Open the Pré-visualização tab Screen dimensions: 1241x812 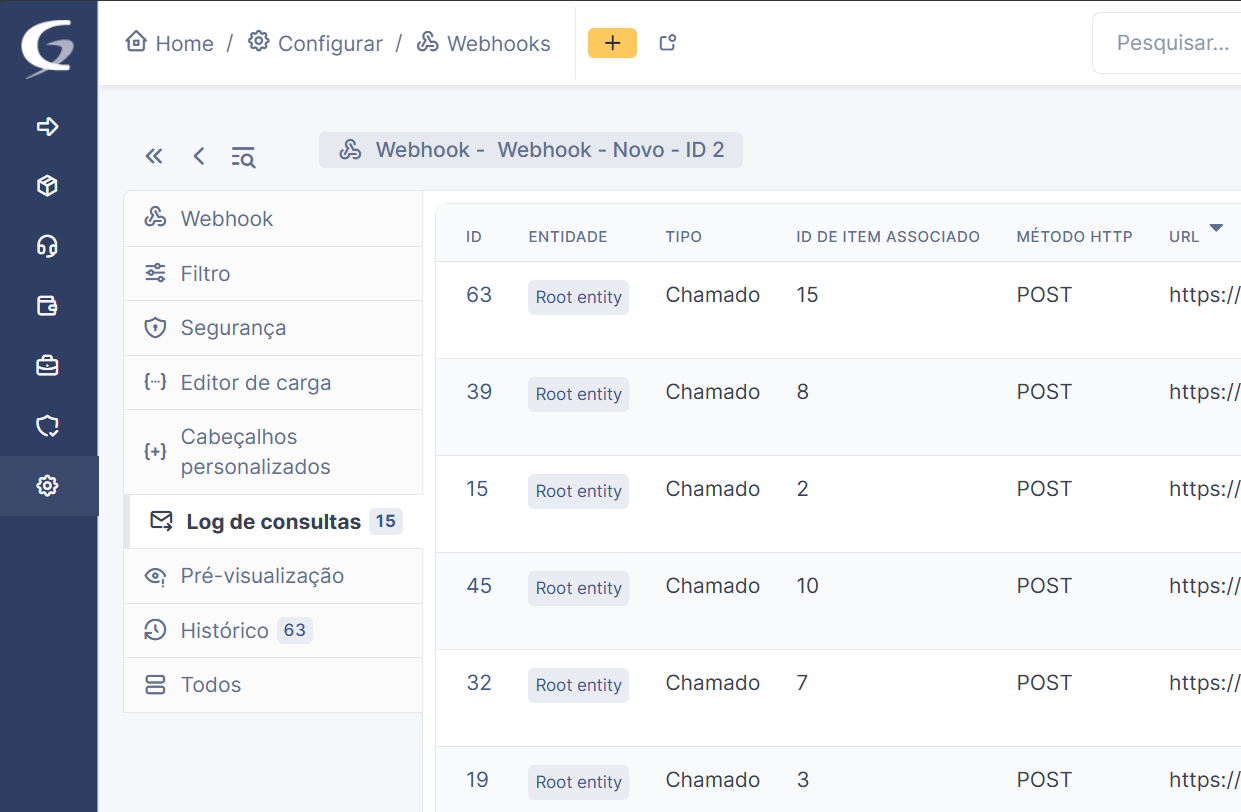tap(262, 576)
